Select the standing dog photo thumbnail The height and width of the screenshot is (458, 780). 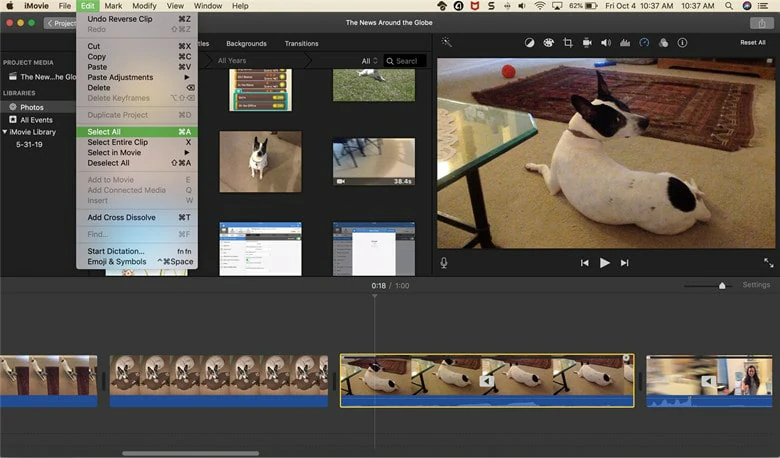260,162
